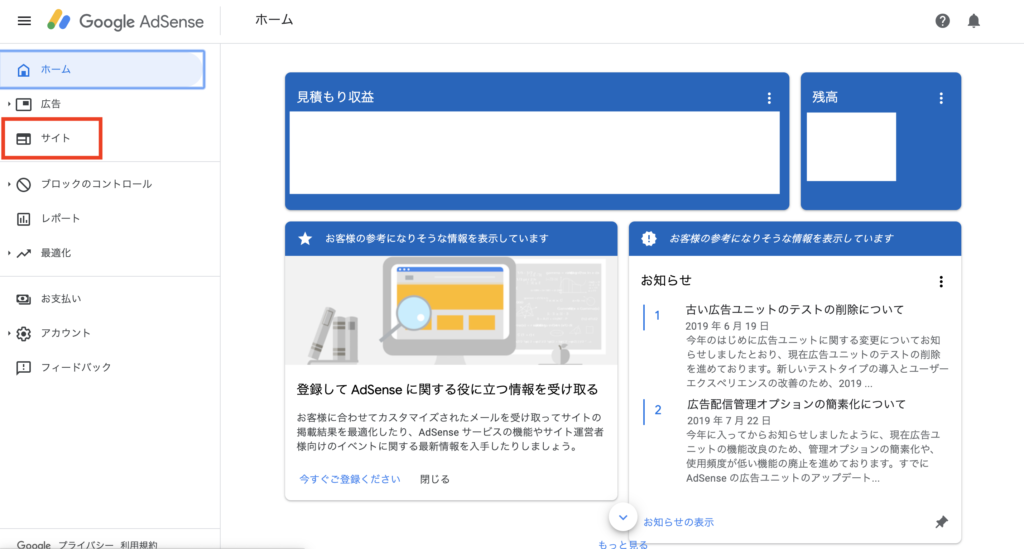The image size is (1024, 549).
Task: Click the アカウント gear icon
Action: [x=24, y=334]
